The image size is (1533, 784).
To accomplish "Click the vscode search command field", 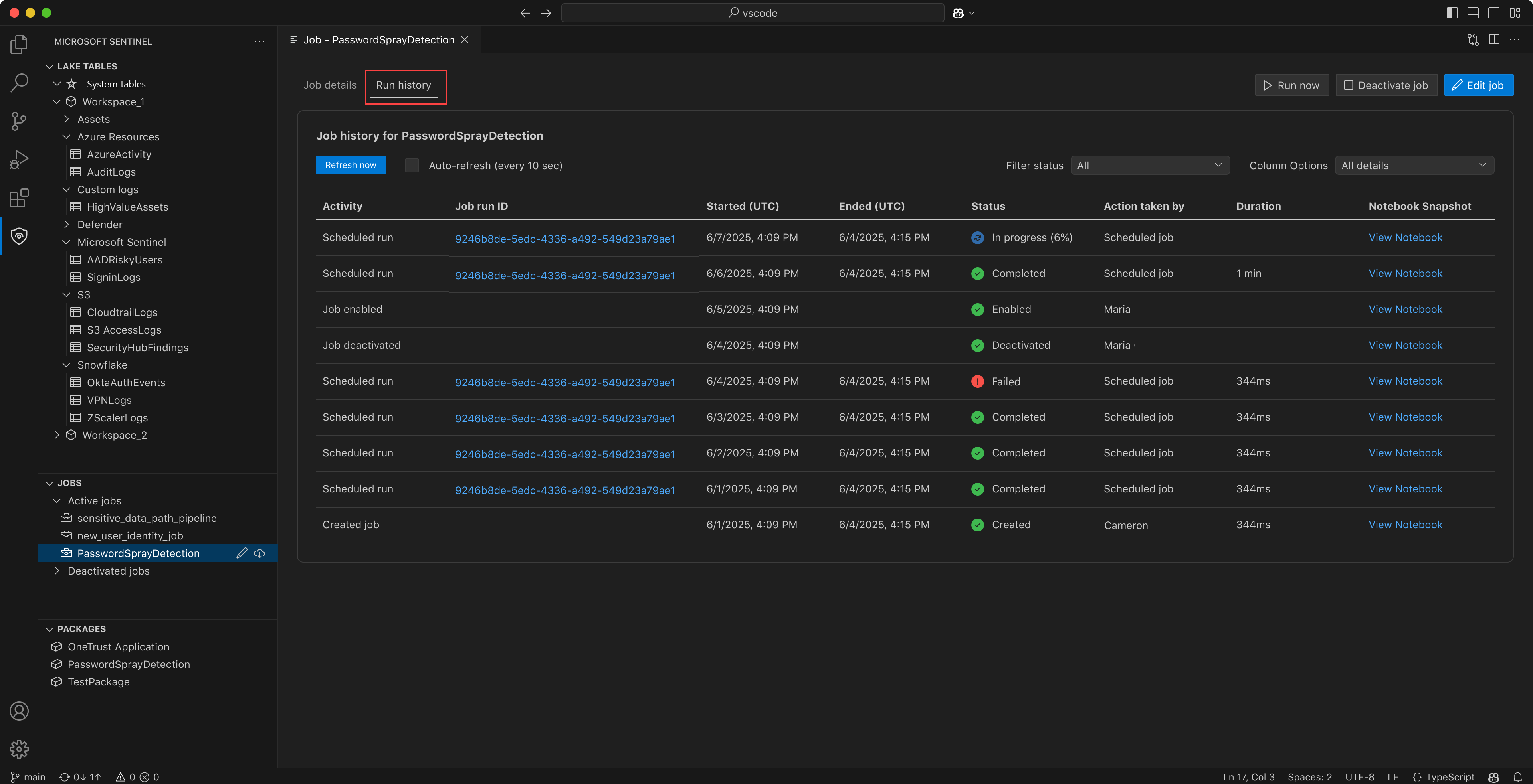I will tap(752, 13).
